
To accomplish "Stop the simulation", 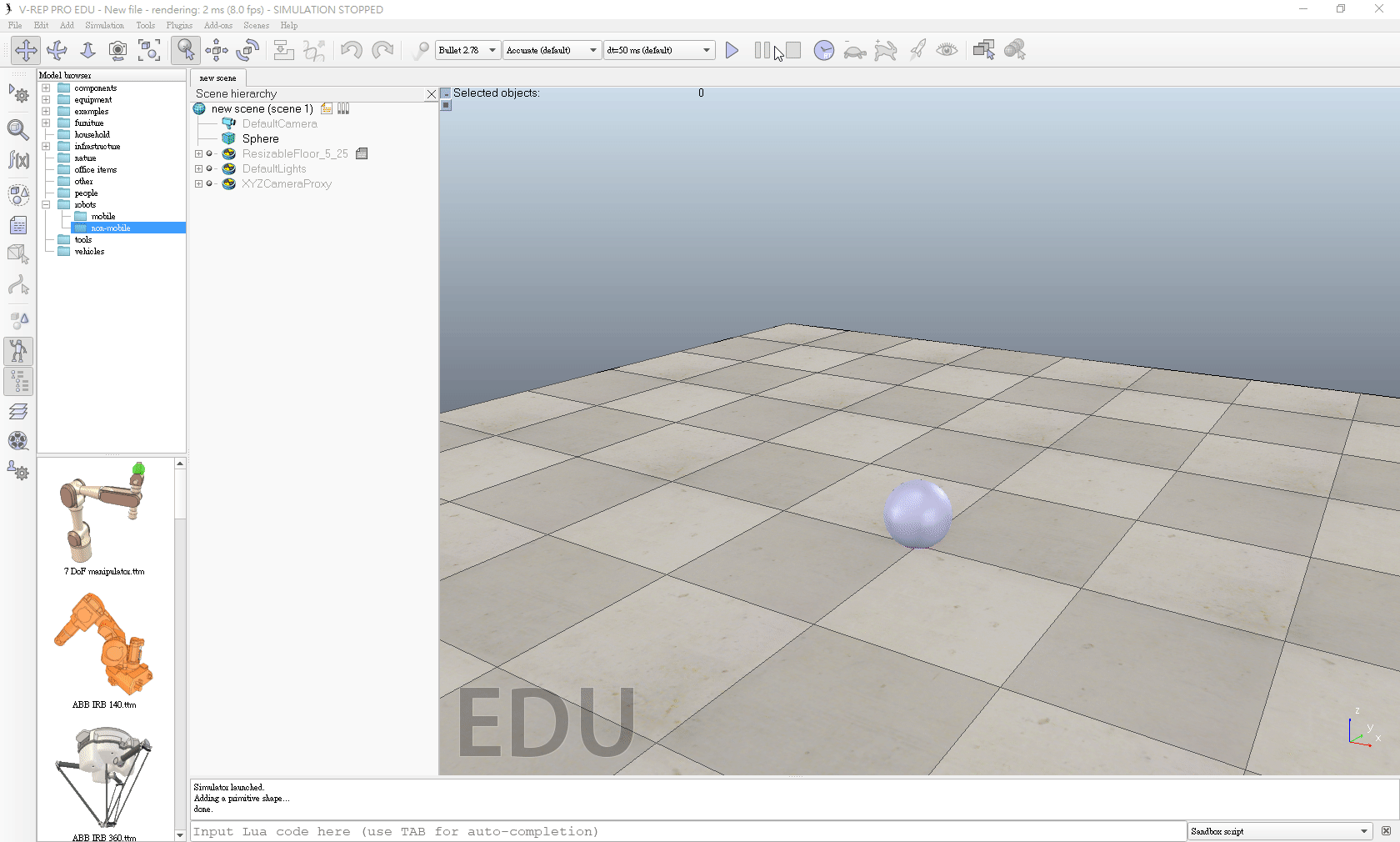I will tap(792, 50).
